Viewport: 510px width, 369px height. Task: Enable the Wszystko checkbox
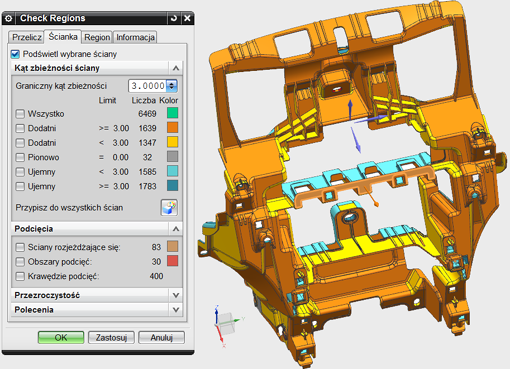coord(20,114)
